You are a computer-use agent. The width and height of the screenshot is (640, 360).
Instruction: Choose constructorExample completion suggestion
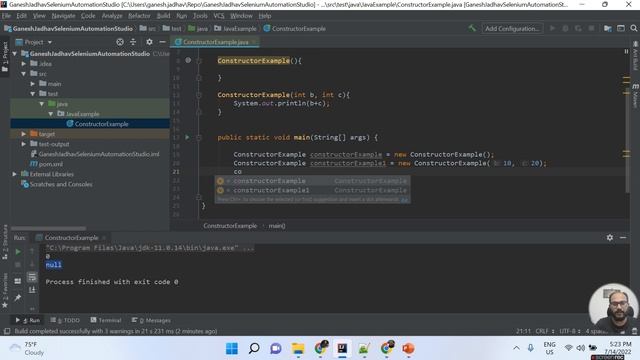[x=312, y=181]
